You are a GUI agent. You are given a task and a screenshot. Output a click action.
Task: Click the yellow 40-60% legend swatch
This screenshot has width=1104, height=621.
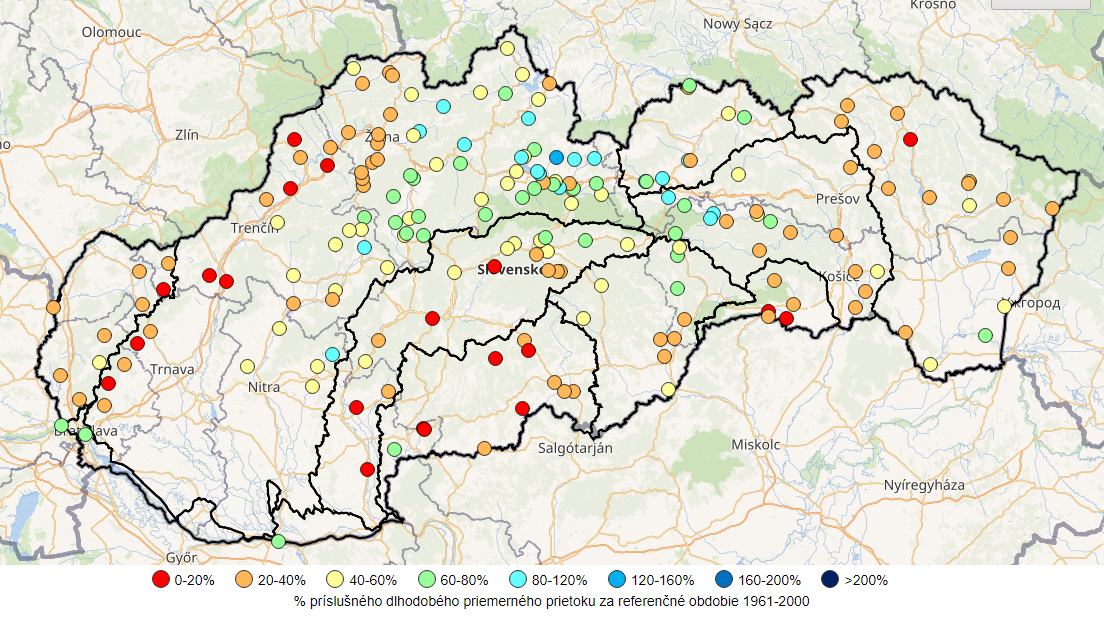click(x=333, y=579)
